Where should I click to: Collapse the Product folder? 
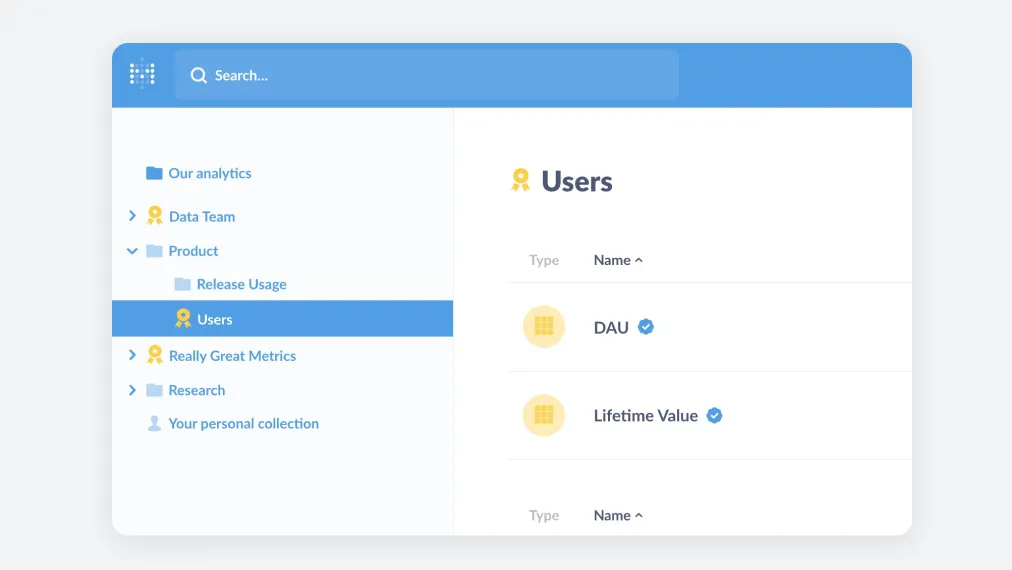pos(132,251)
